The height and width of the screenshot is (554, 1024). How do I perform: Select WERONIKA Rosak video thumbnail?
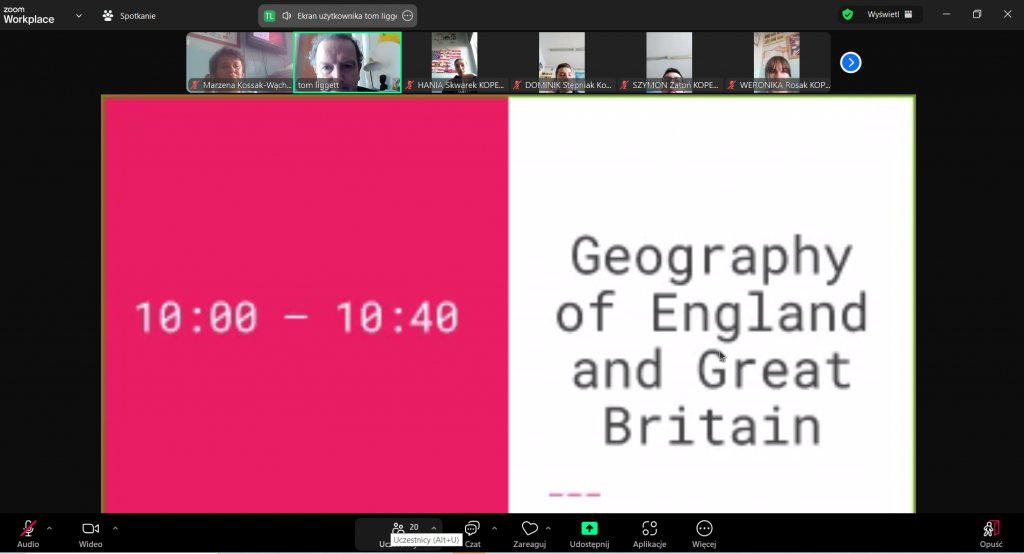[777, 63]
